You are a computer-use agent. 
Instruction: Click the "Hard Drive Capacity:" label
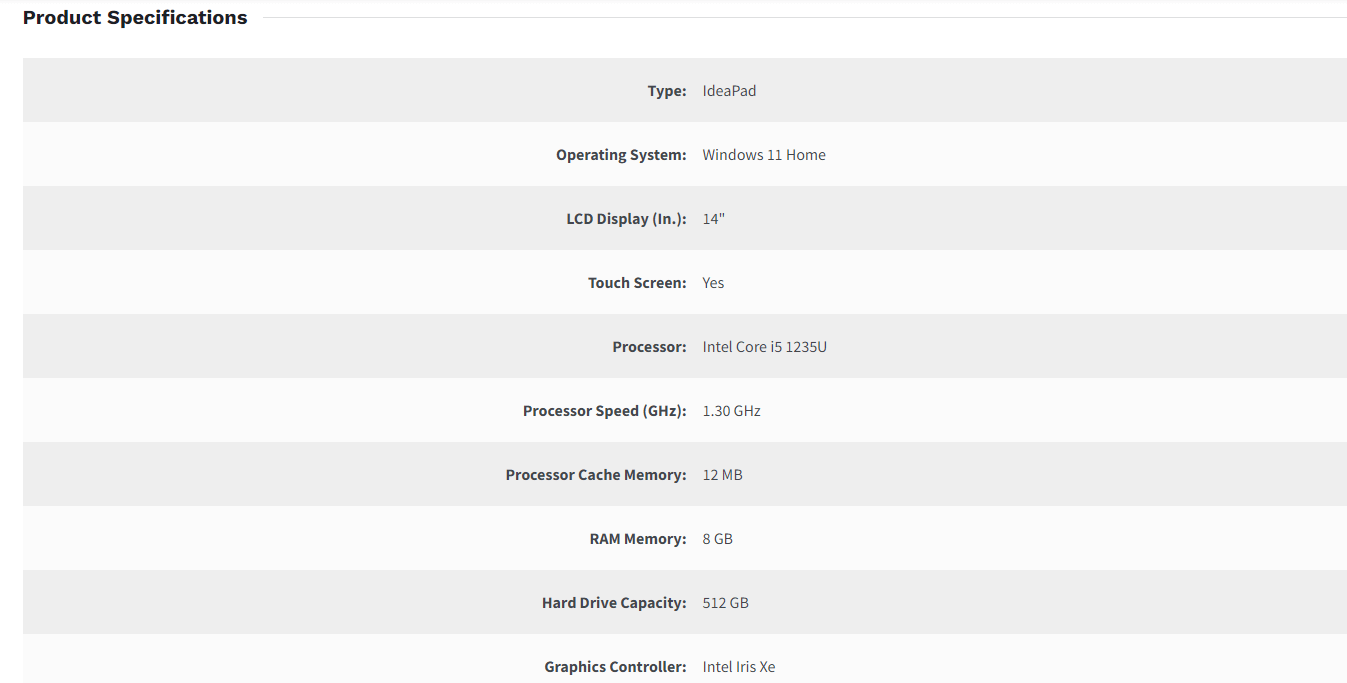(614, 603)
